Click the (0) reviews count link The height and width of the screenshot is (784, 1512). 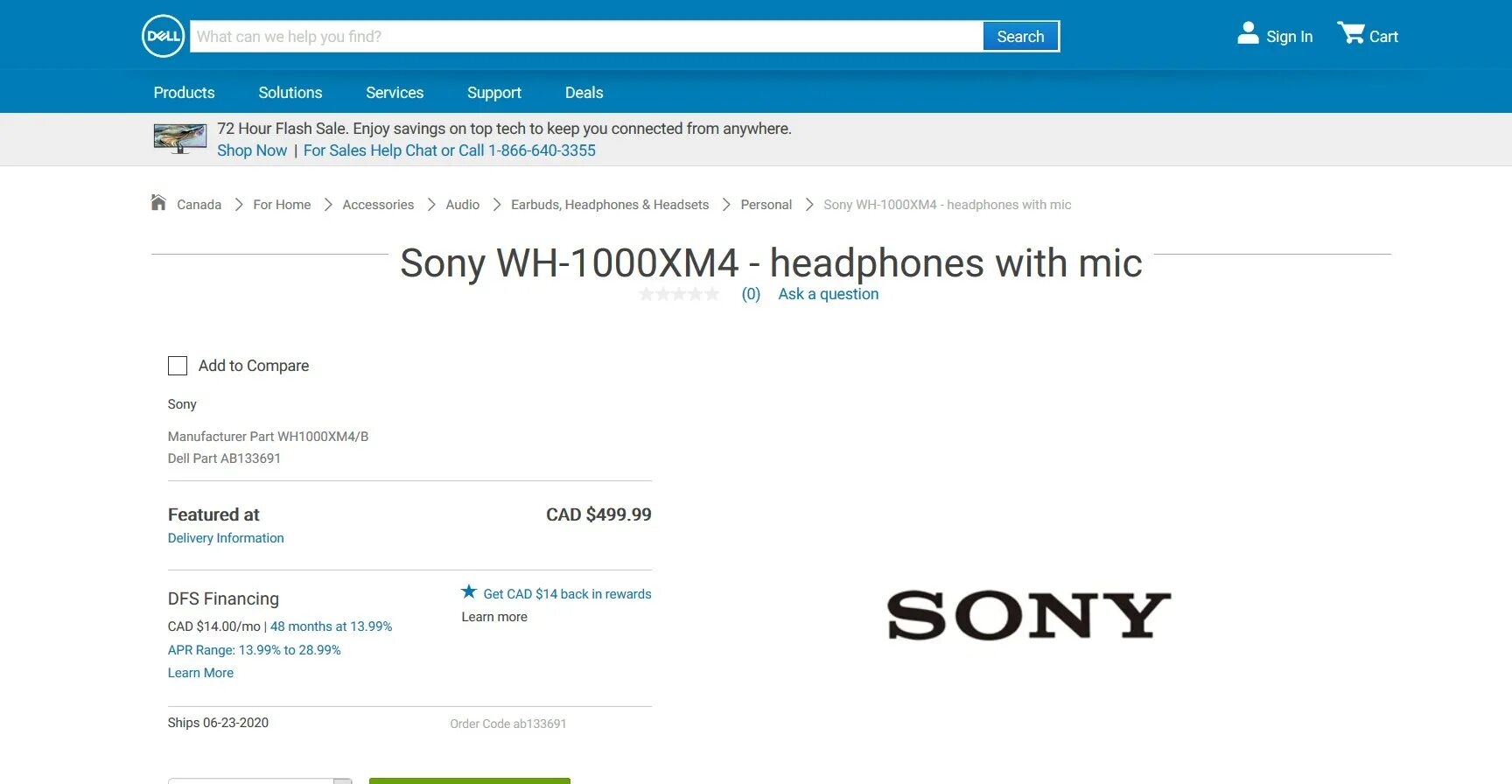click(751, 294)
